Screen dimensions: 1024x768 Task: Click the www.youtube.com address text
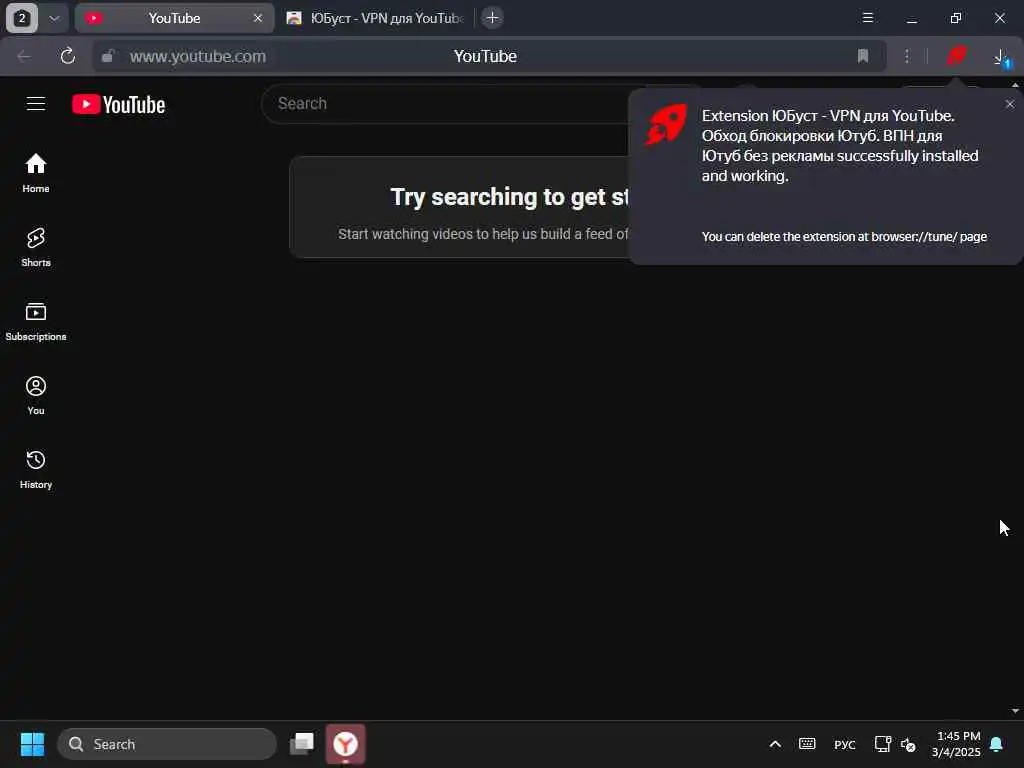(x=198, y=56)
